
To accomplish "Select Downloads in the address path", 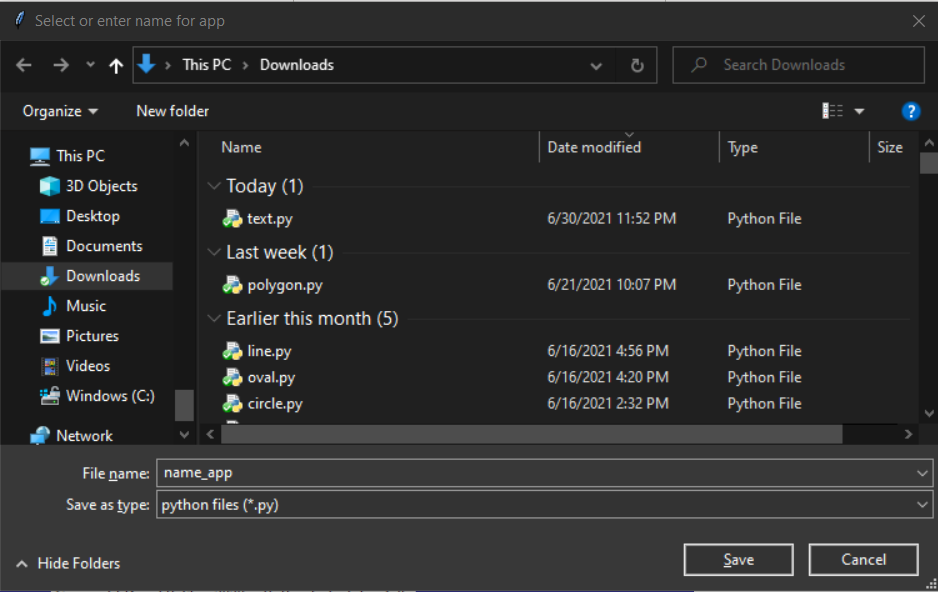I will [297, 65].
